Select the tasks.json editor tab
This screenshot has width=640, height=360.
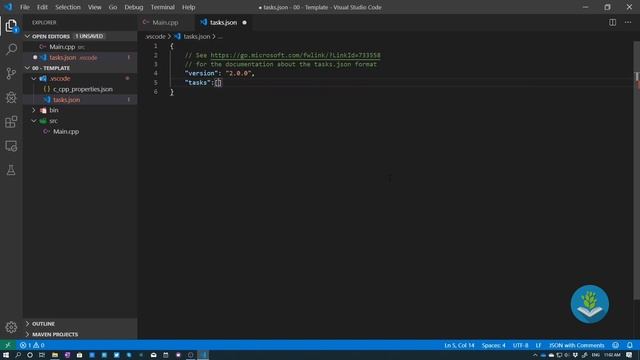click(223, 22)
